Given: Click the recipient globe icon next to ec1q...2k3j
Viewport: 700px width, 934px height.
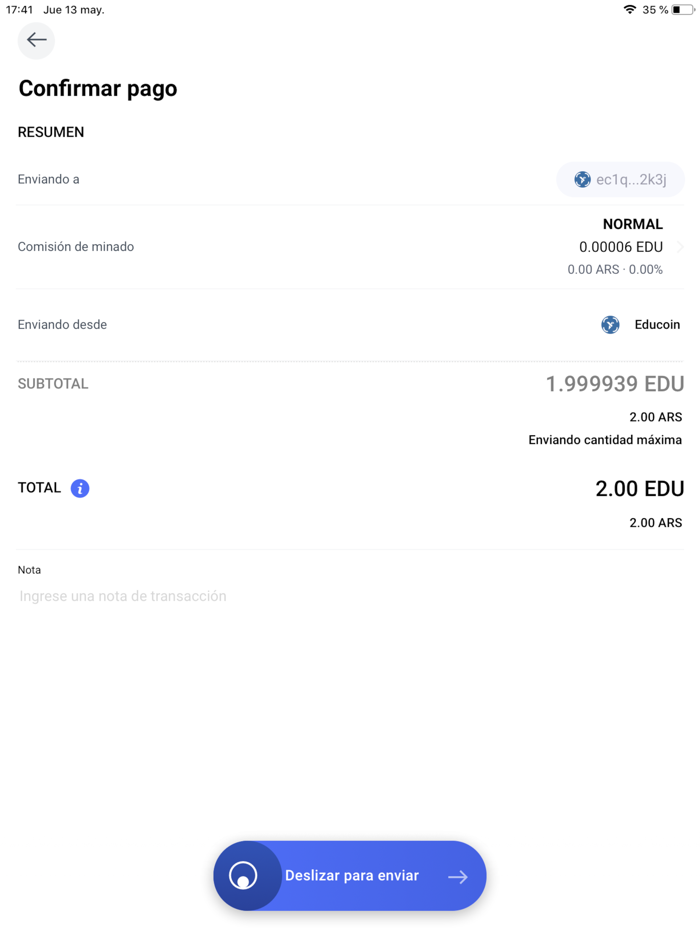Looking at the screenshot, I should (x=582, y=179).
